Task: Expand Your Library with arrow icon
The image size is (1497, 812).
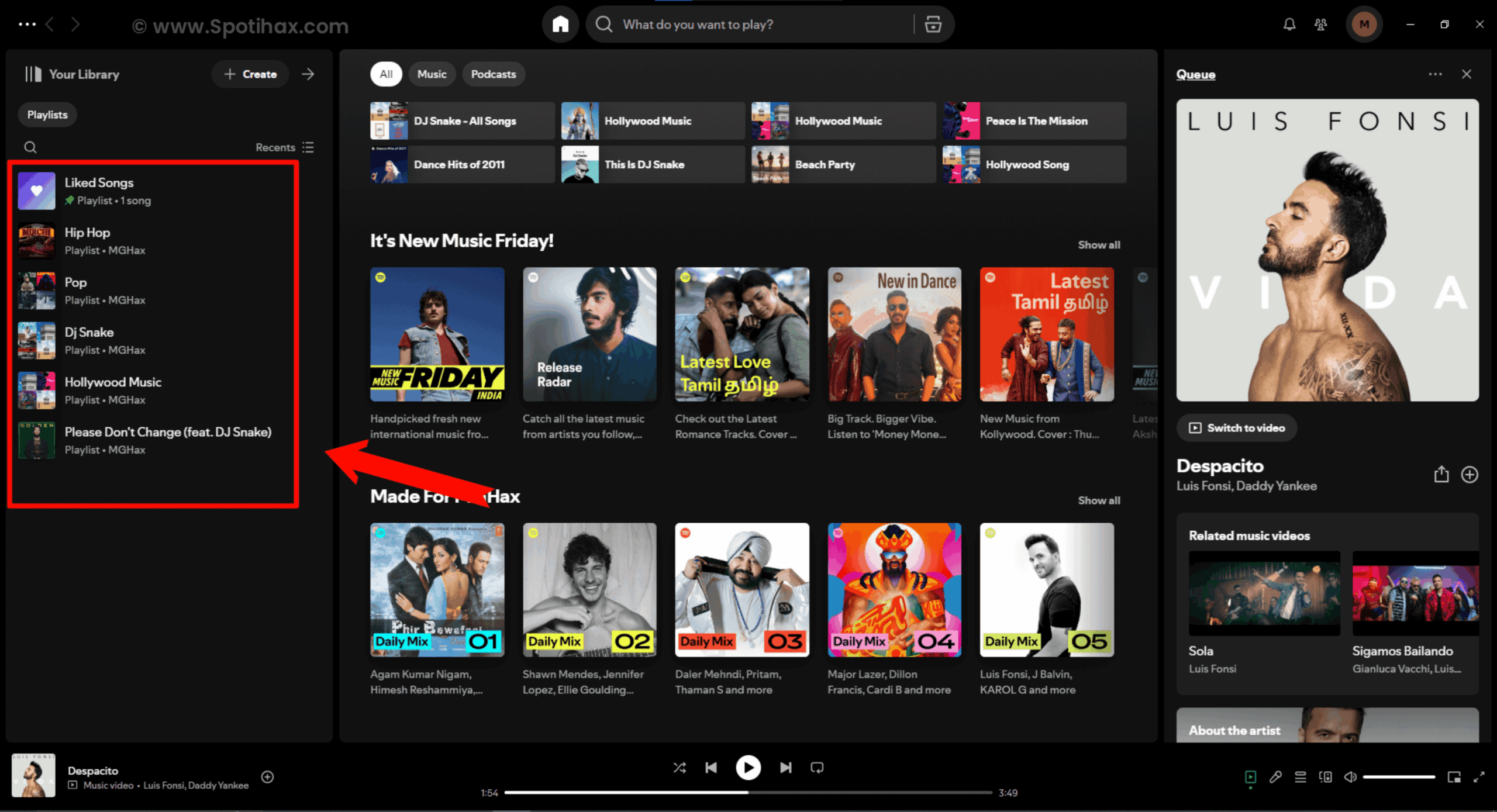Action: 308,74
